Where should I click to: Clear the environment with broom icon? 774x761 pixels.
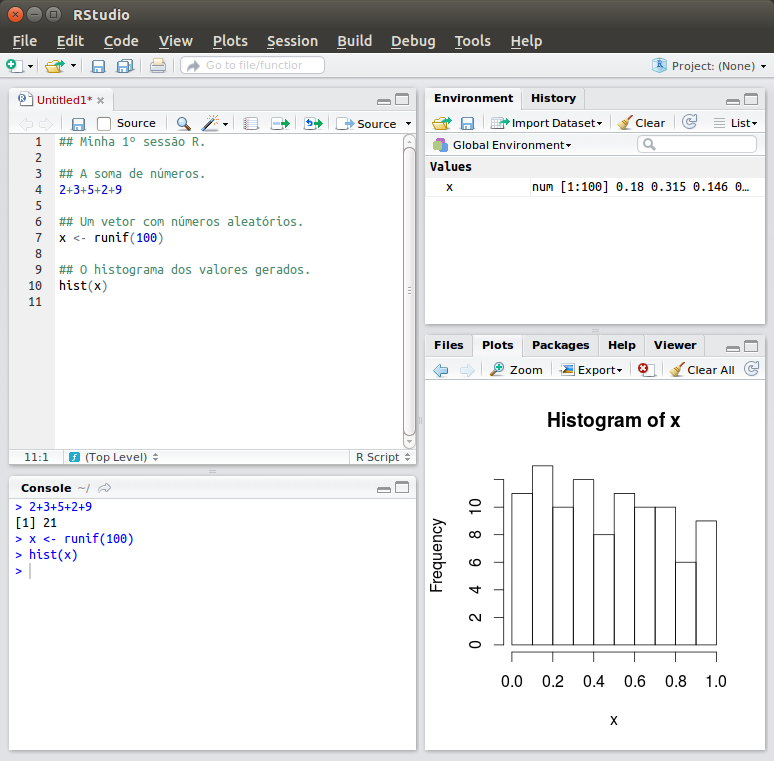point(641,123)
